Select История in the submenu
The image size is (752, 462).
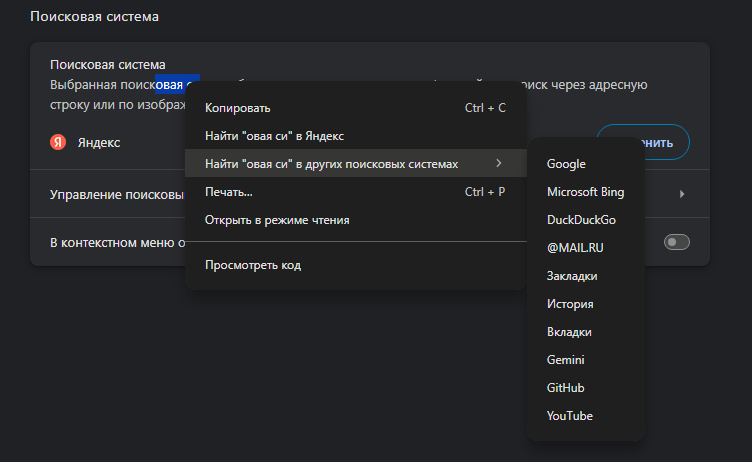click(x=570, y=304)
